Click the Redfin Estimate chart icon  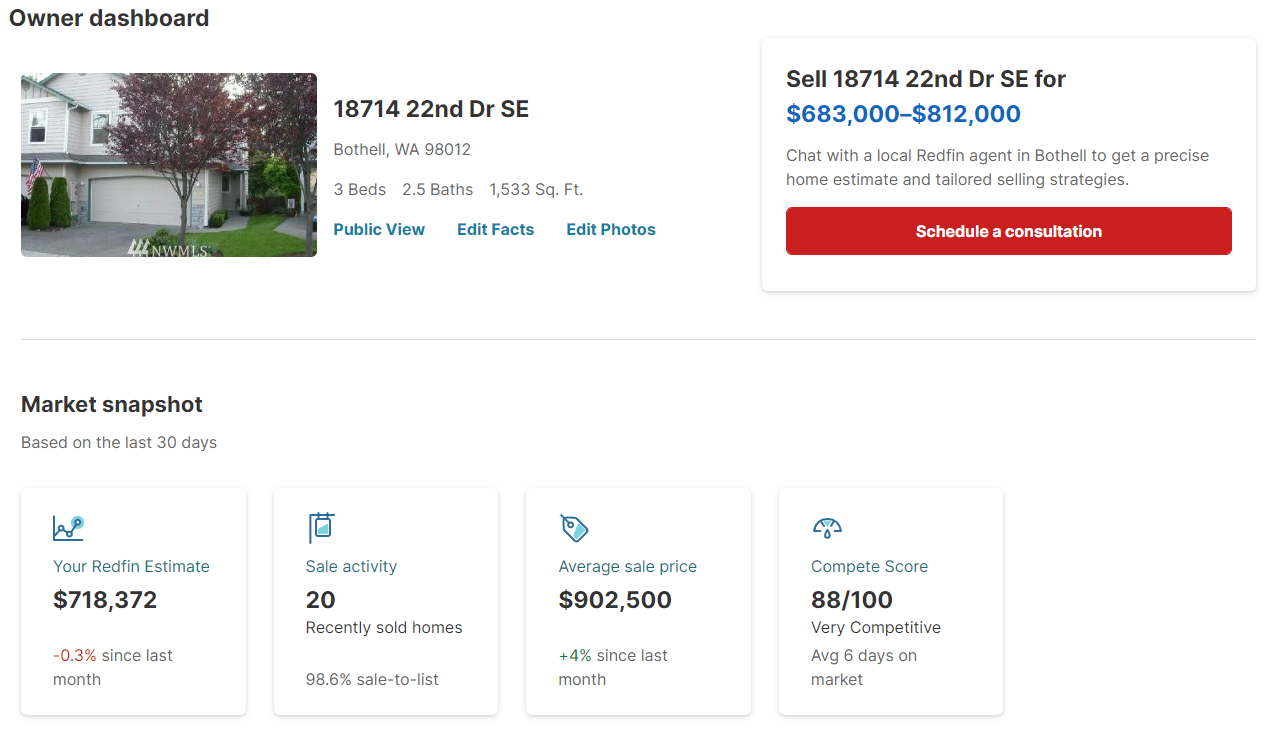pos(68,528)
